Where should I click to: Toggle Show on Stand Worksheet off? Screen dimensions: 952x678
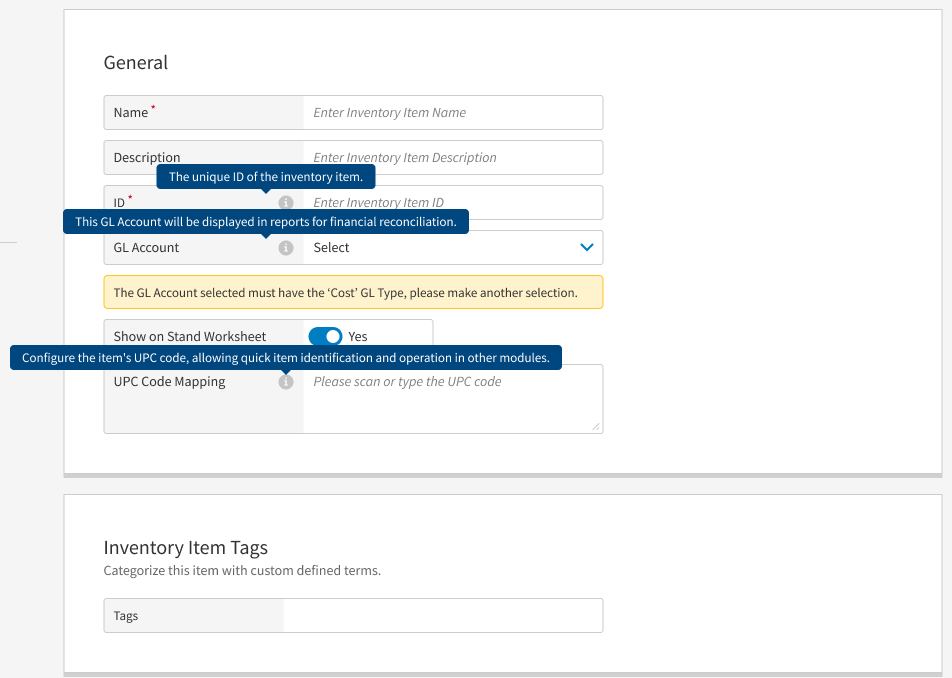tap(325, 338)
